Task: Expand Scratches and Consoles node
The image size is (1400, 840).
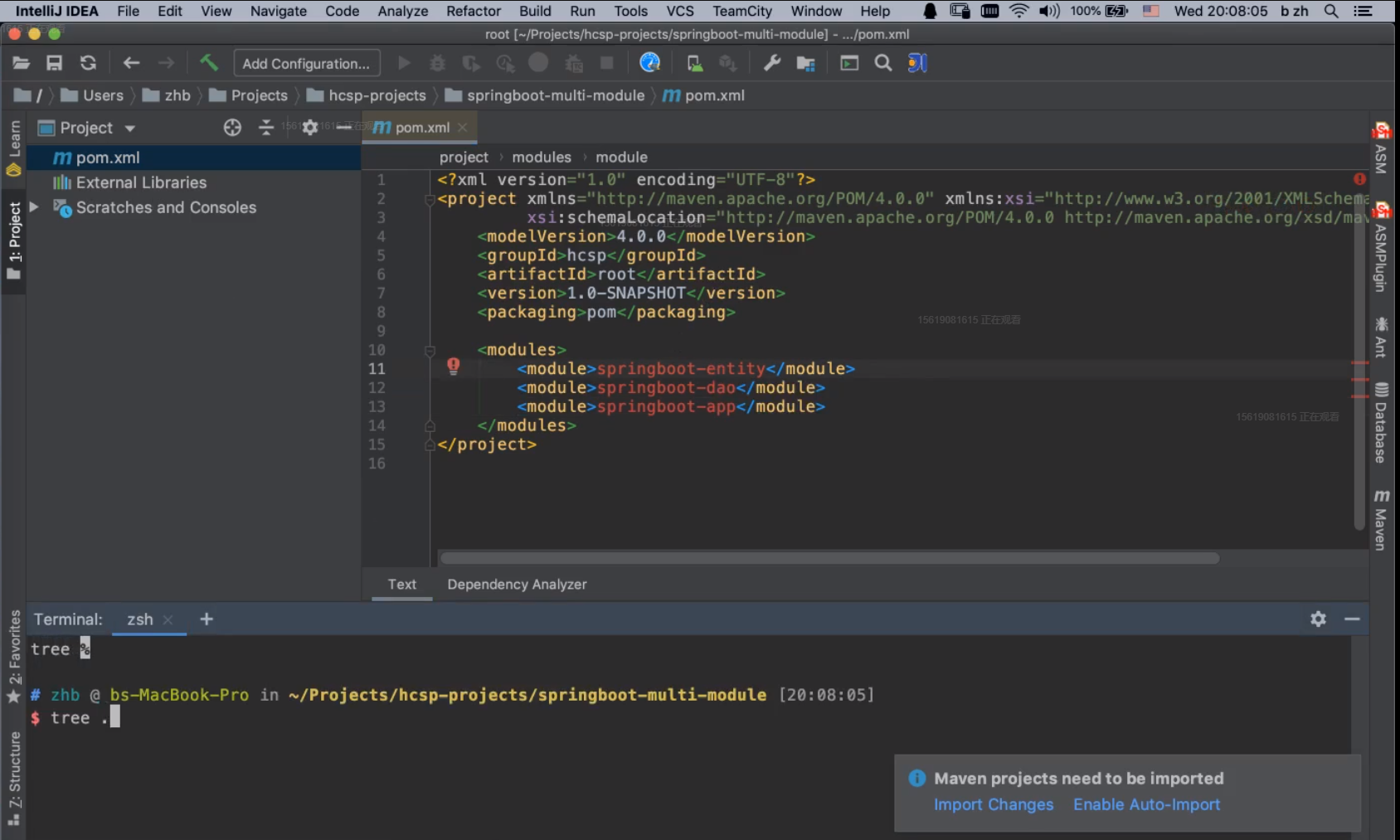Action: (34, 207)
